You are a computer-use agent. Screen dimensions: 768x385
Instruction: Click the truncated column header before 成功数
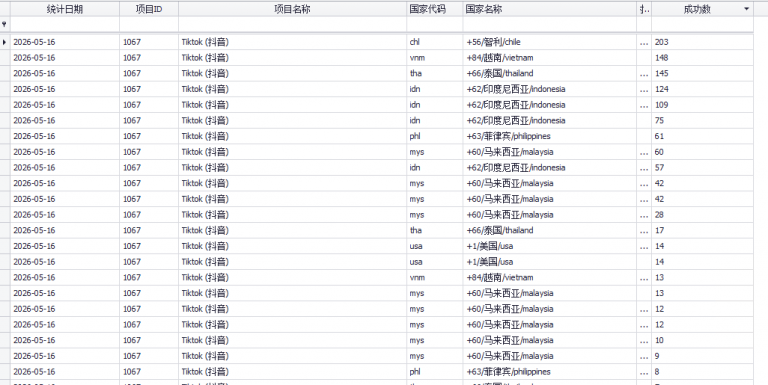point(644,9)
